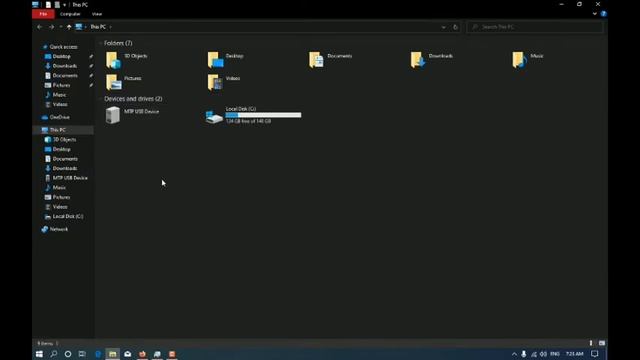Select Quick access in navigation pane
The image size is (640, 360).
coord(63,47)
